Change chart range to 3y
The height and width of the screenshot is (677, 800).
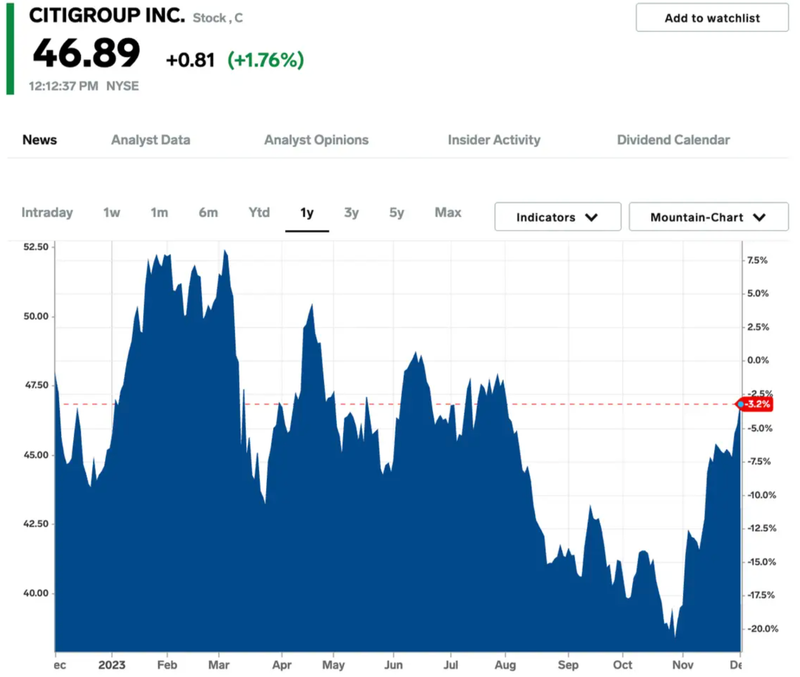click(x=352, y=212)
